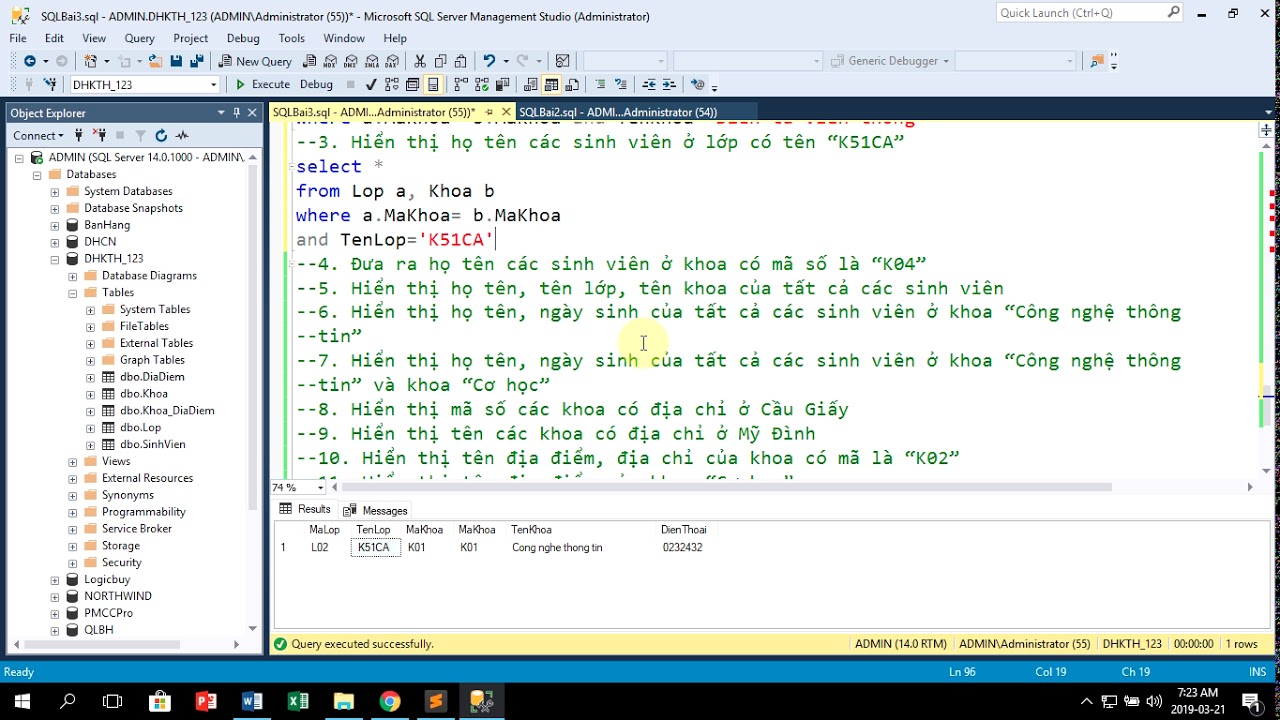Toggle Include Live Query Statistics
Viewport: 1280px width, 720px height.
(x=481, y=85)
